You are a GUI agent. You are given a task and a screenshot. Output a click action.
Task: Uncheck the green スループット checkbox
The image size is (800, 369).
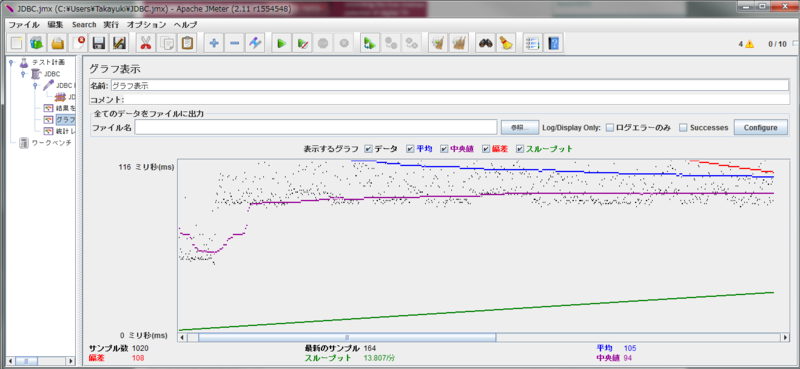point(520,149)
